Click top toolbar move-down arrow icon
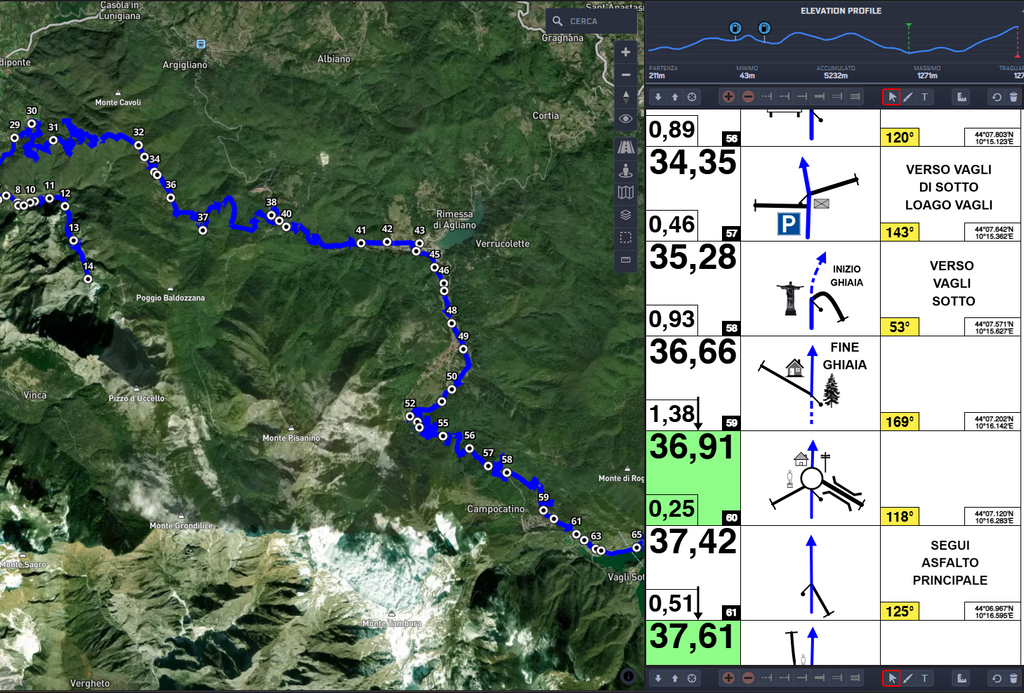Screen dimensions: 1024x693 point(658,97)
